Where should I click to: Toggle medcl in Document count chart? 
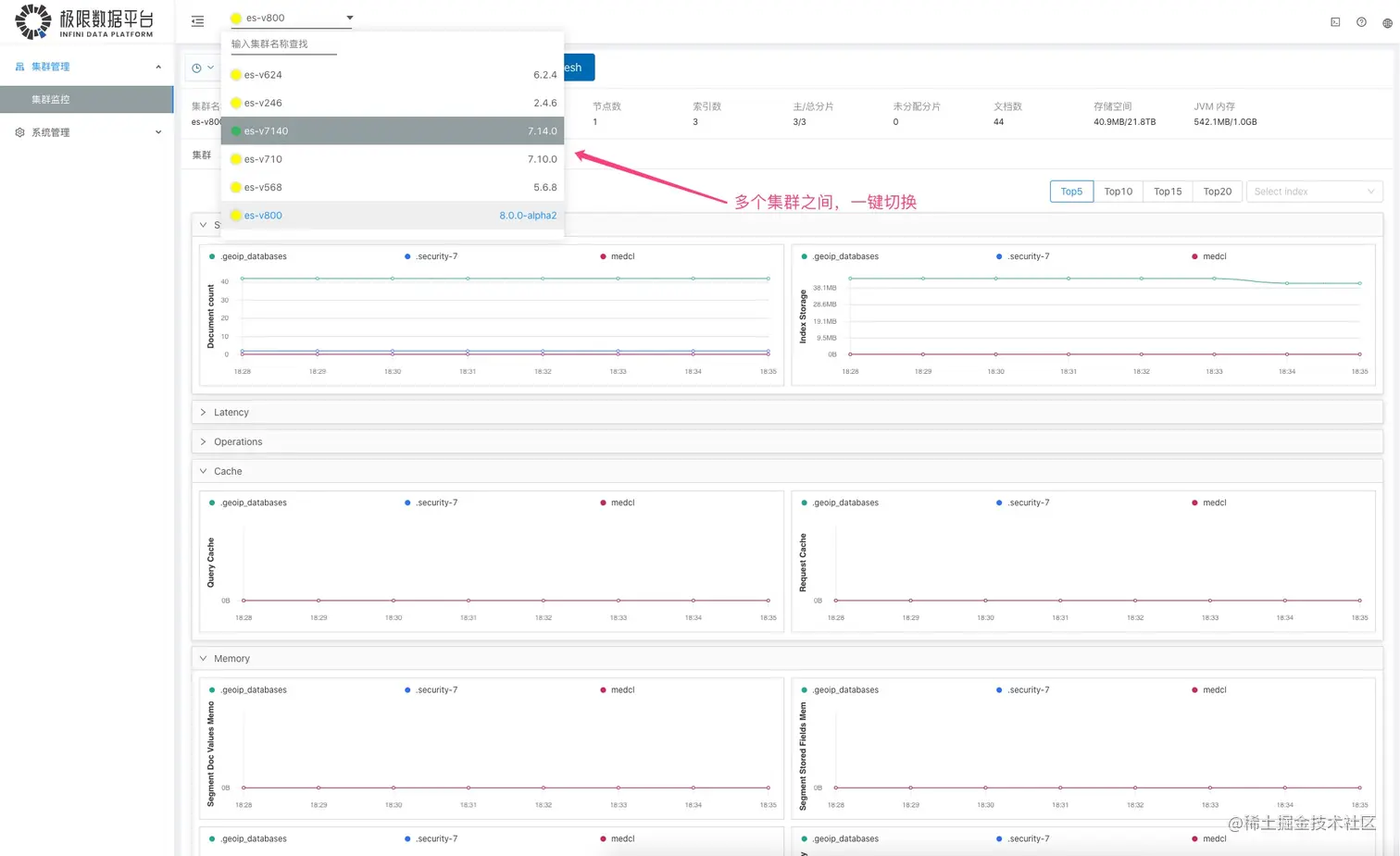click(618, 256)
